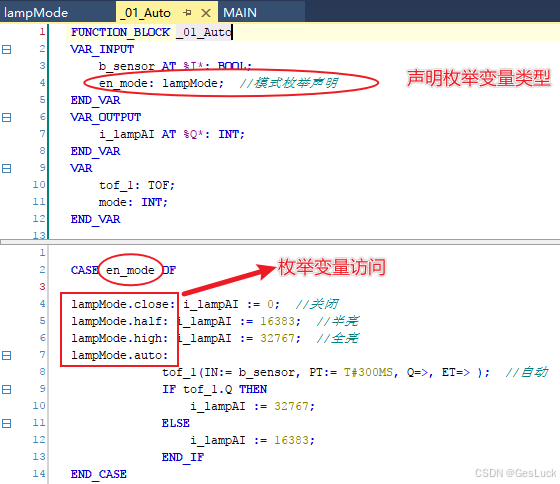The image size is (560, 484).
Task: Click FUNCTION_BLOCK keyword on line 1
Action: coord(120,32)
